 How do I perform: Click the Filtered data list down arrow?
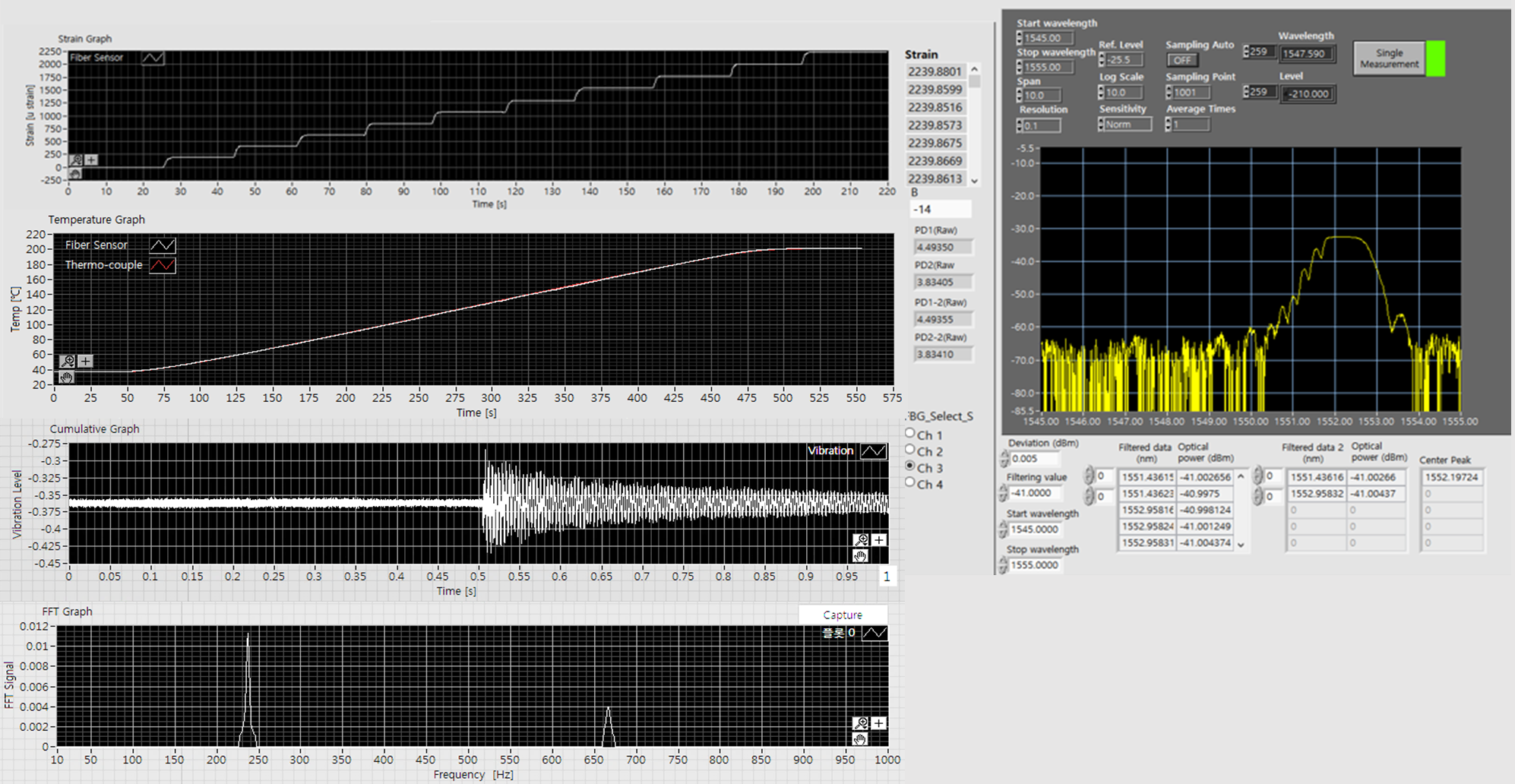click(x=1241, y=545)
